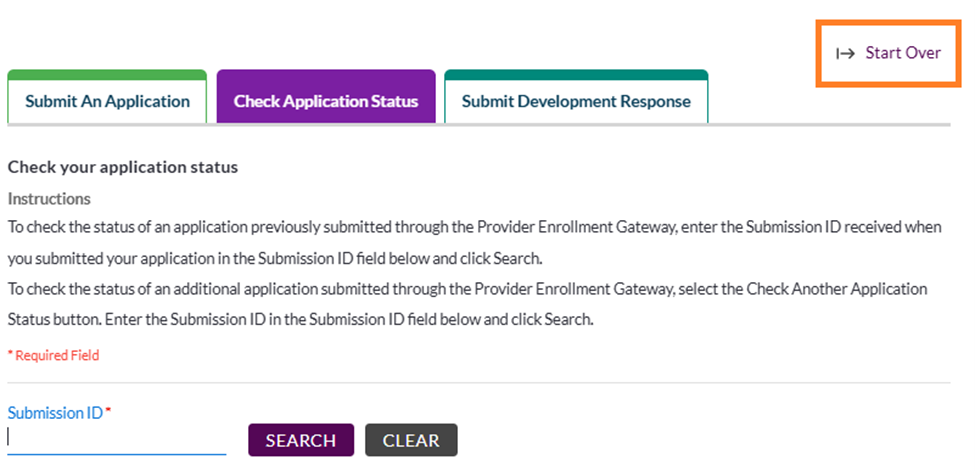Click the green top edge of Submit An Application tab
Screen dimensions: 975x471
pyautogui.click(x=107, y=73)
